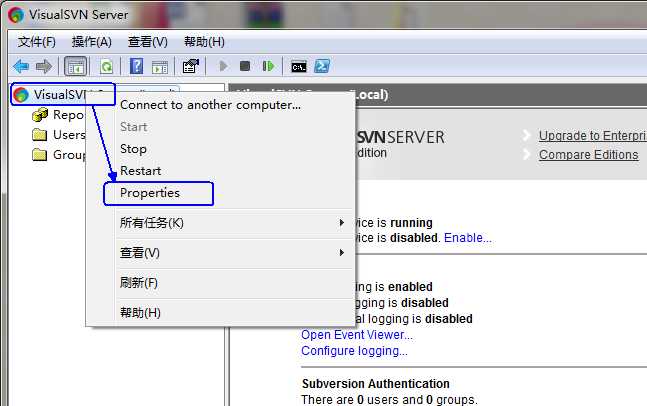Click the Open Event Viewer... link
This screenshot has width=647, height=406.
[357, 335]
